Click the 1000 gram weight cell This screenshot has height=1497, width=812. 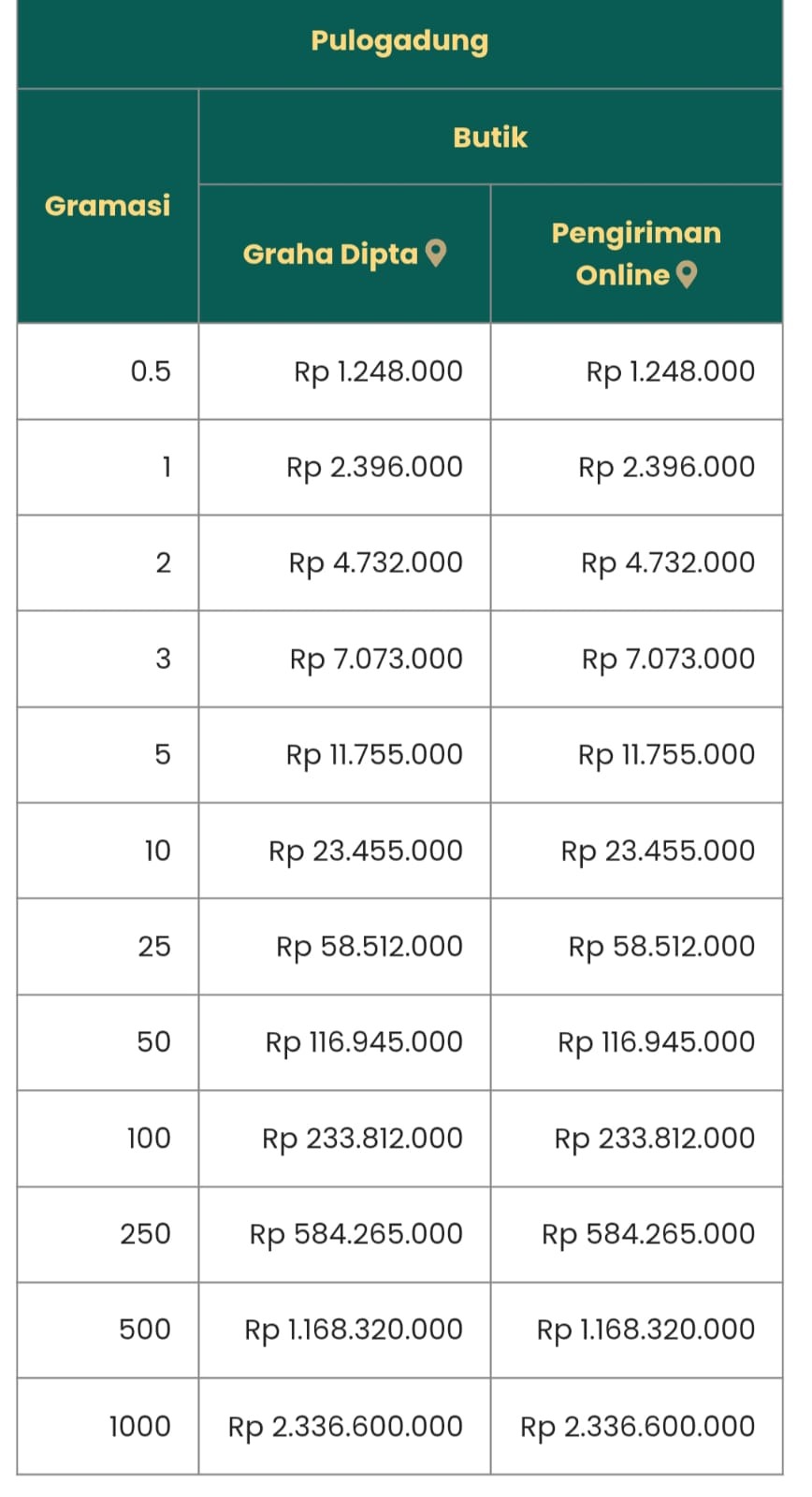[139, 1426]
